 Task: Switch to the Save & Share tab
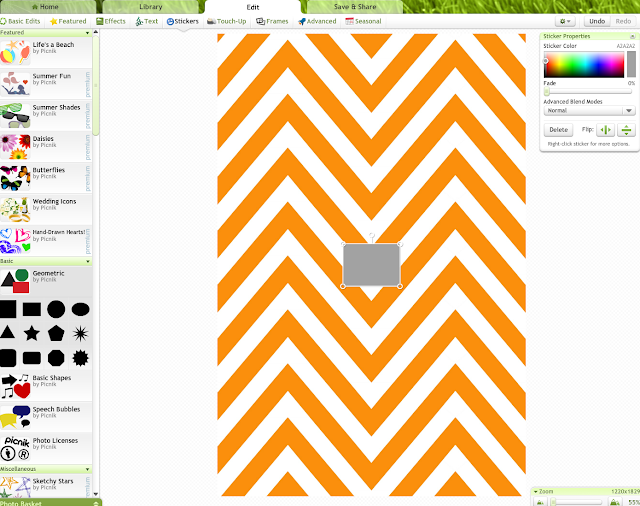[355, 7]
